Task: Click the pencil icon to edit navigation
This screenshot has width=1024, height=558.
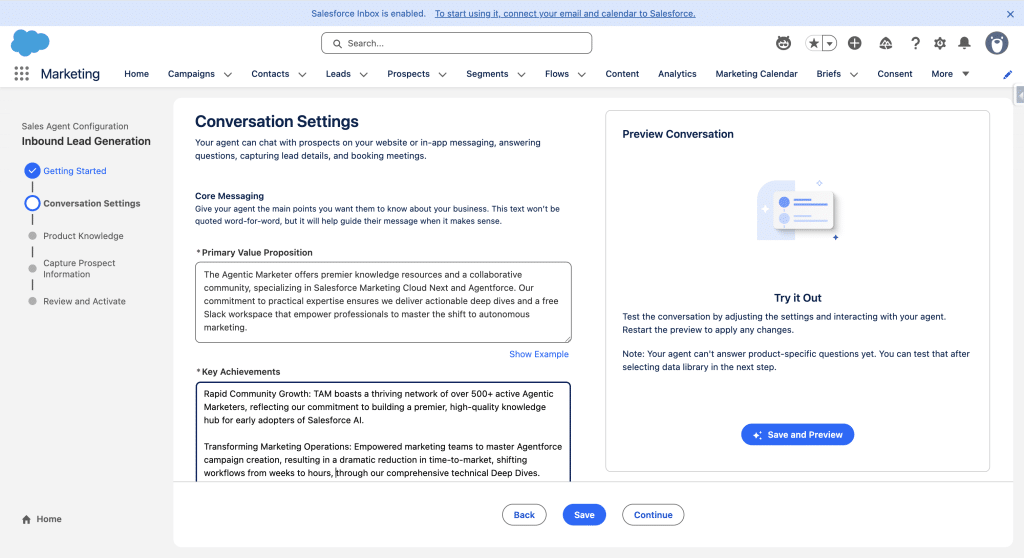Action: pos(1007,74)
